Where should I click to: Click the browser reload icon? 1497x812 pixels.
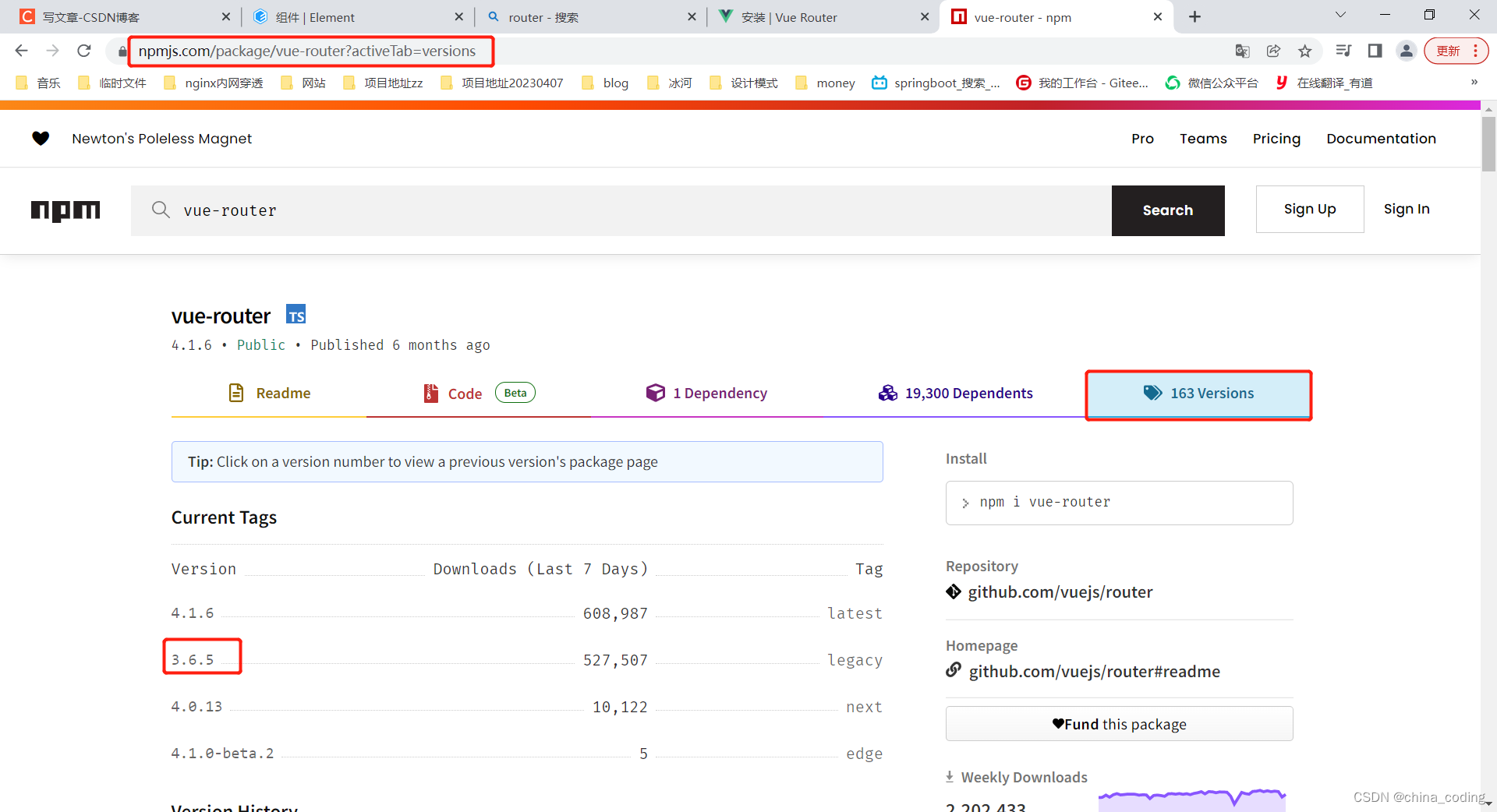(x=84, y=51)
